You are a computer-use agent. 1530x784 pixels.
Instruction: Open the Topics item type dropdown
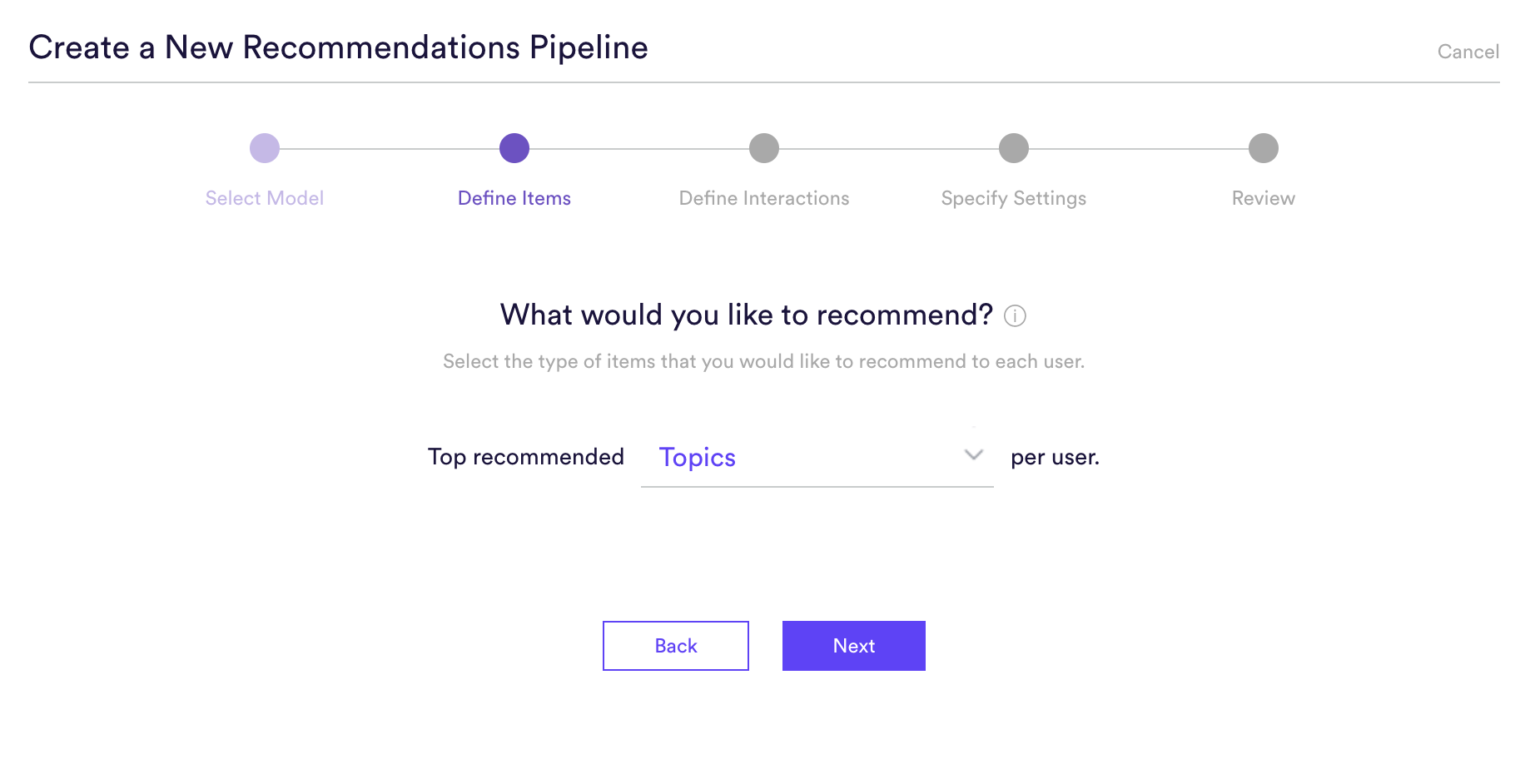pyautogui.click(x=817, y=457)
